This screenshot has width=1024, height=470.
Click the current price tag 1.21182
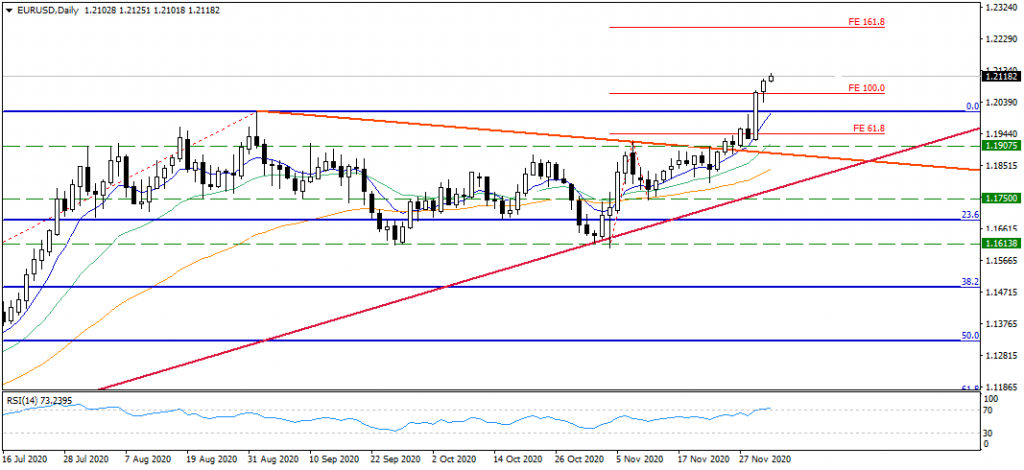click(1001, 76)
